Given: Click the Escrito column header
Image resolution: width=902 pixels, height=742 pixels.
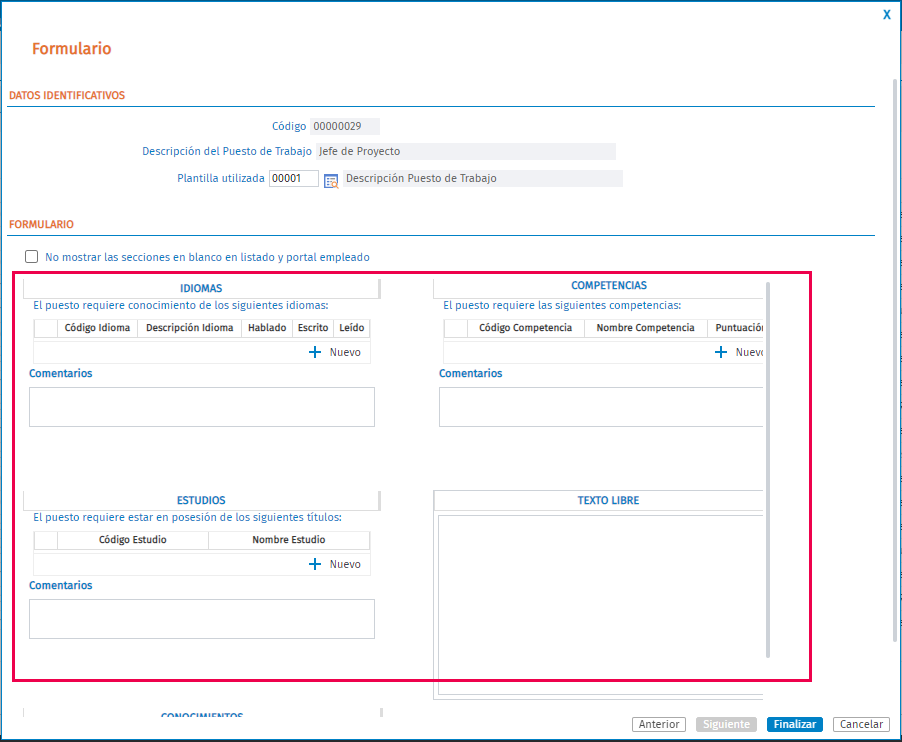Looking at the screenshot, I should pos(313,328).
